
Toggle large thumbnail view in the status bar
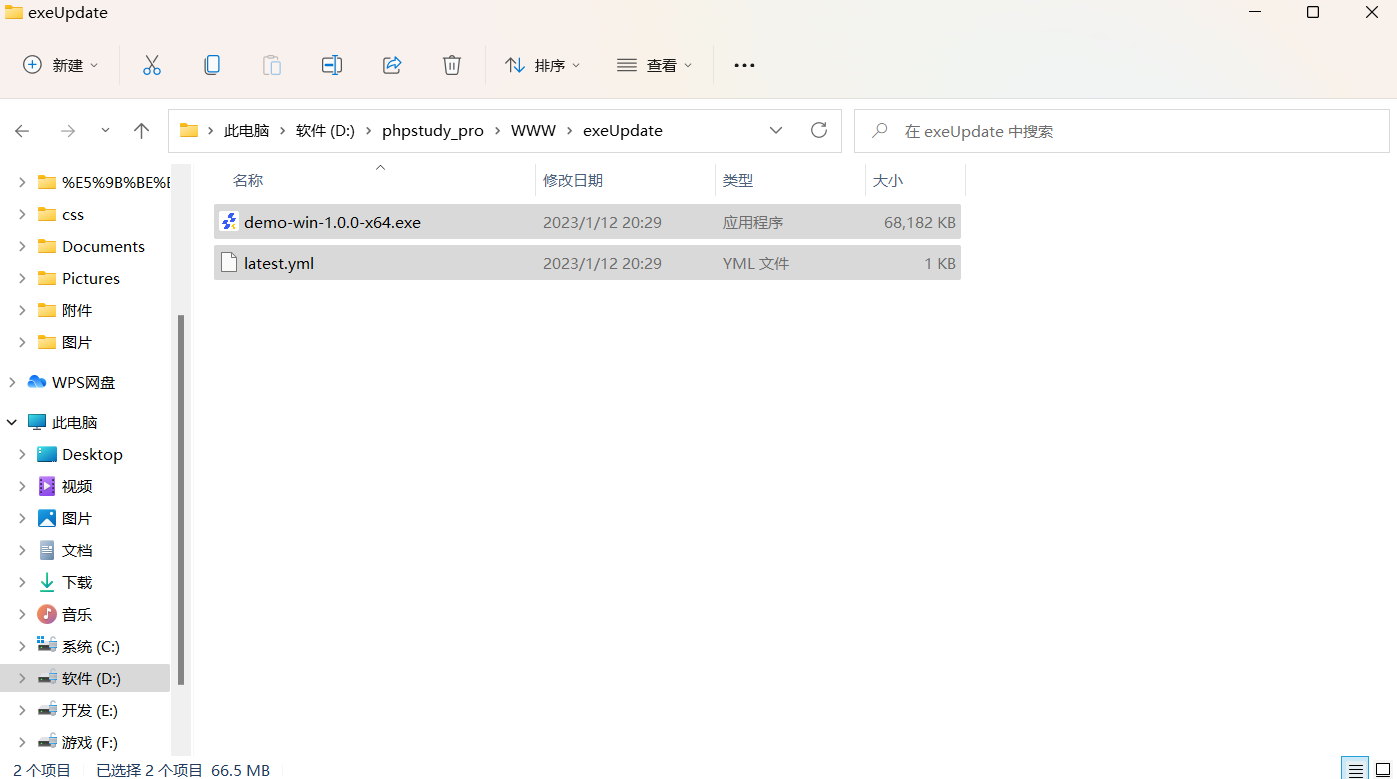(1384, 769)
